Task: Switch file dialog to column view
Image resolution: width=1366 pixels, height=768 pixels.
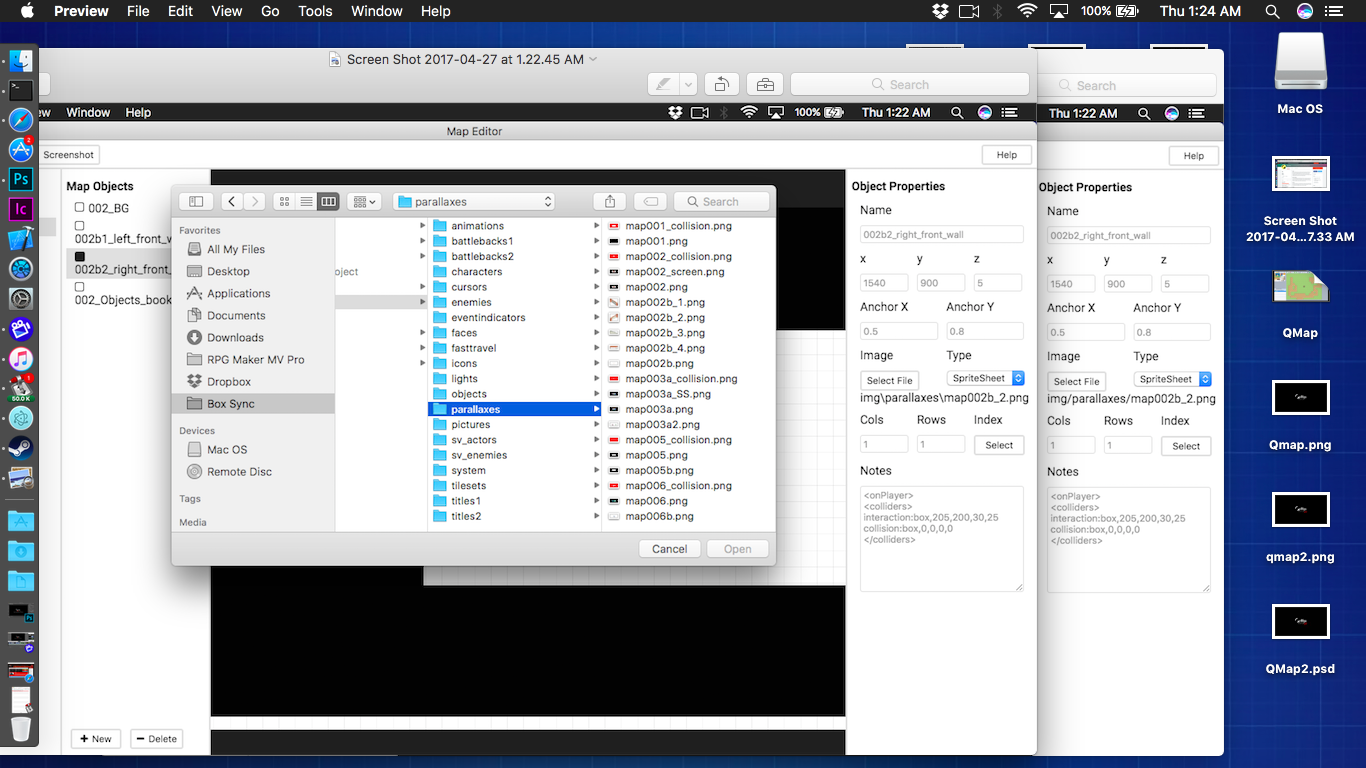Action: pyautogui.click(x=328, y=201)
